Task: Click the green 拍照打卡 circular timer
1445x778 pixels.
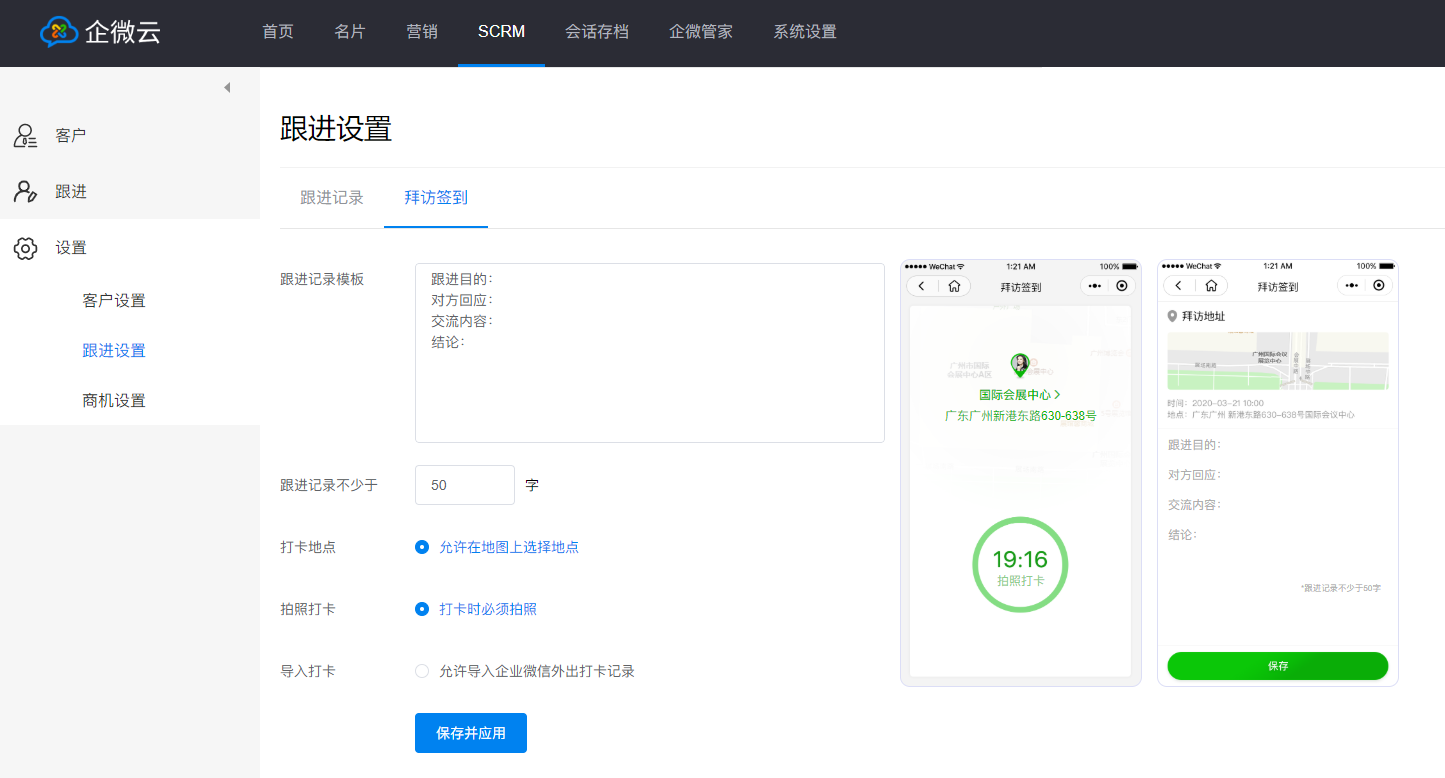Action: point(1020,565)
